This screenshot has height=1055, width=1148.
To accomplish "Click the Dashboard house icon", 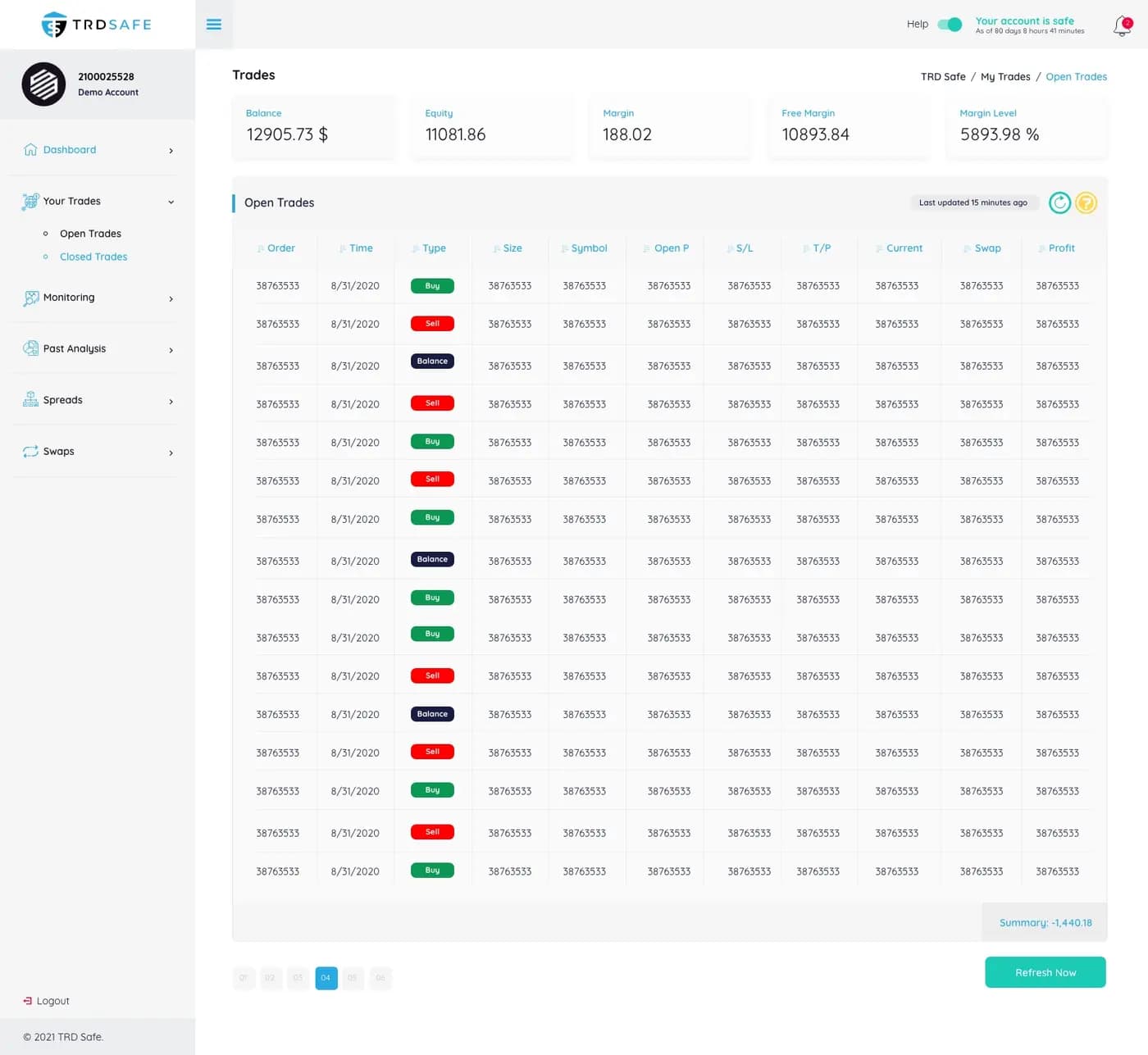I will 30,149.
